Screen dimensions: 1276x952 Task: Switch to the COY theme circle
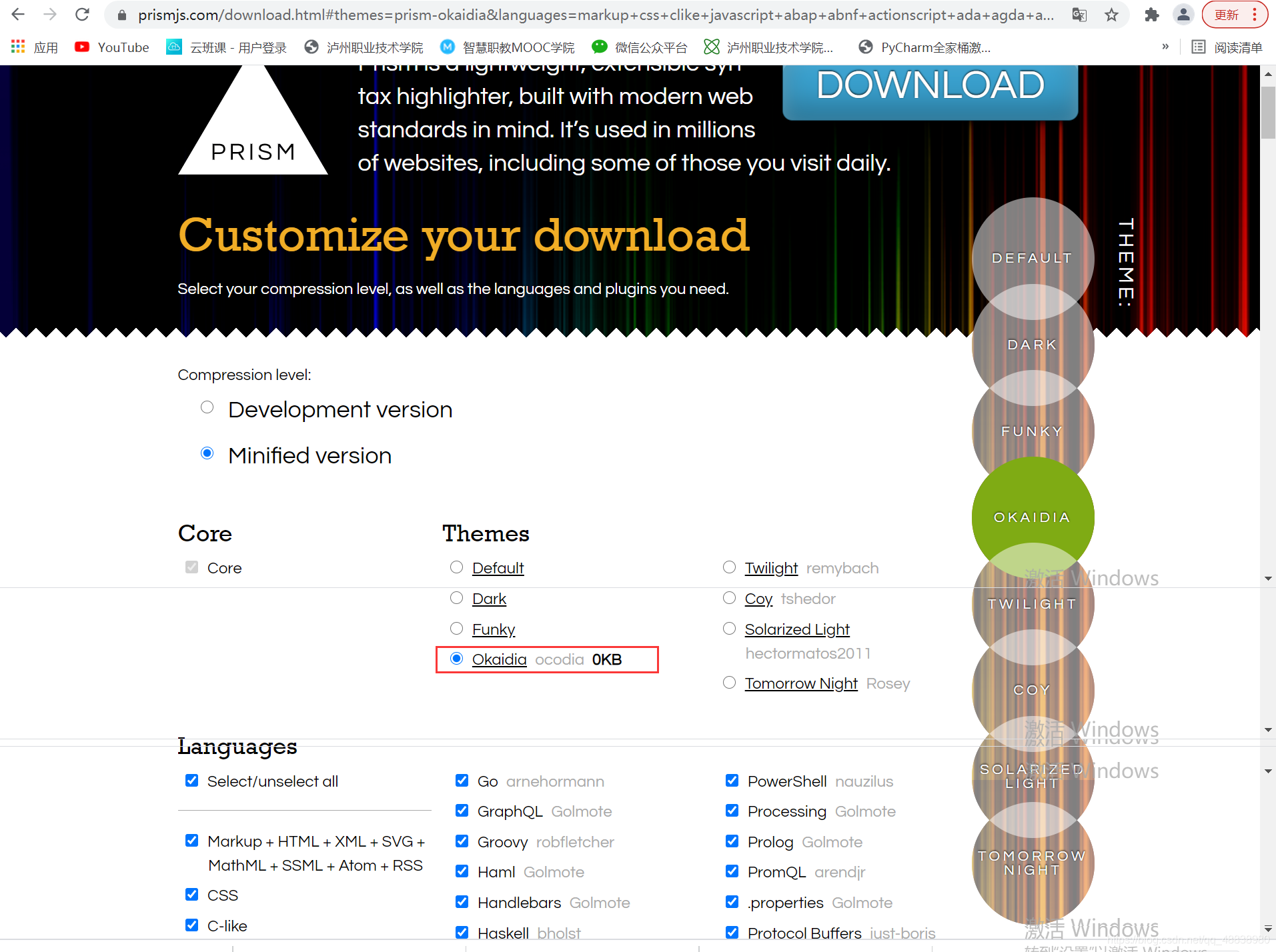[1033, 690]
